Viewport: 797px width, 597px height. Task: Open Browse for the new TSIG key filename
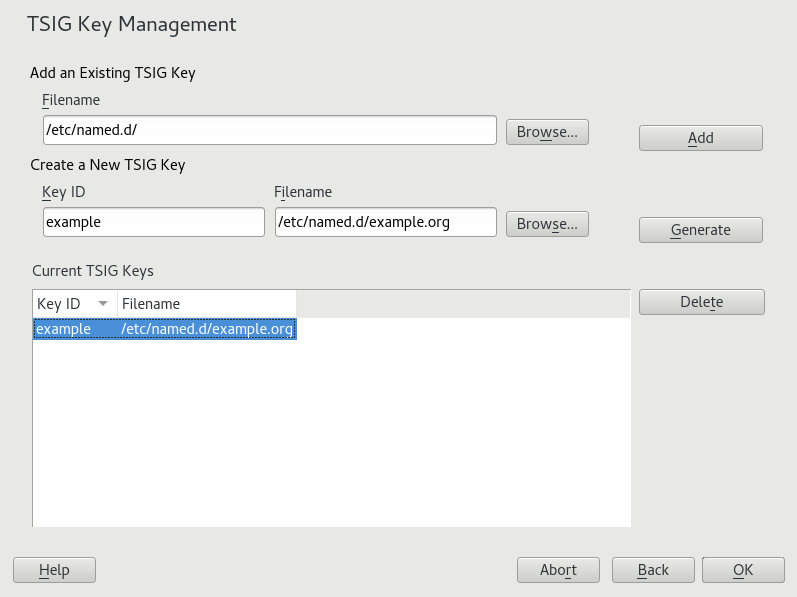coord(547,224)
